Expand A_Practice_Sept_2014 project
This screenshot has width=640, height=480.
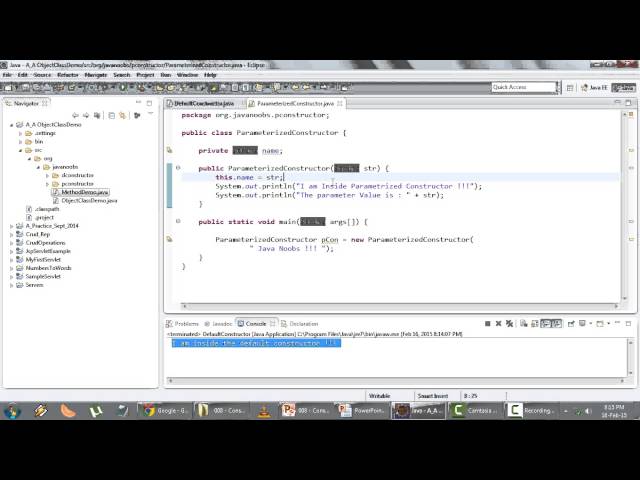click(x=11, y=226)
